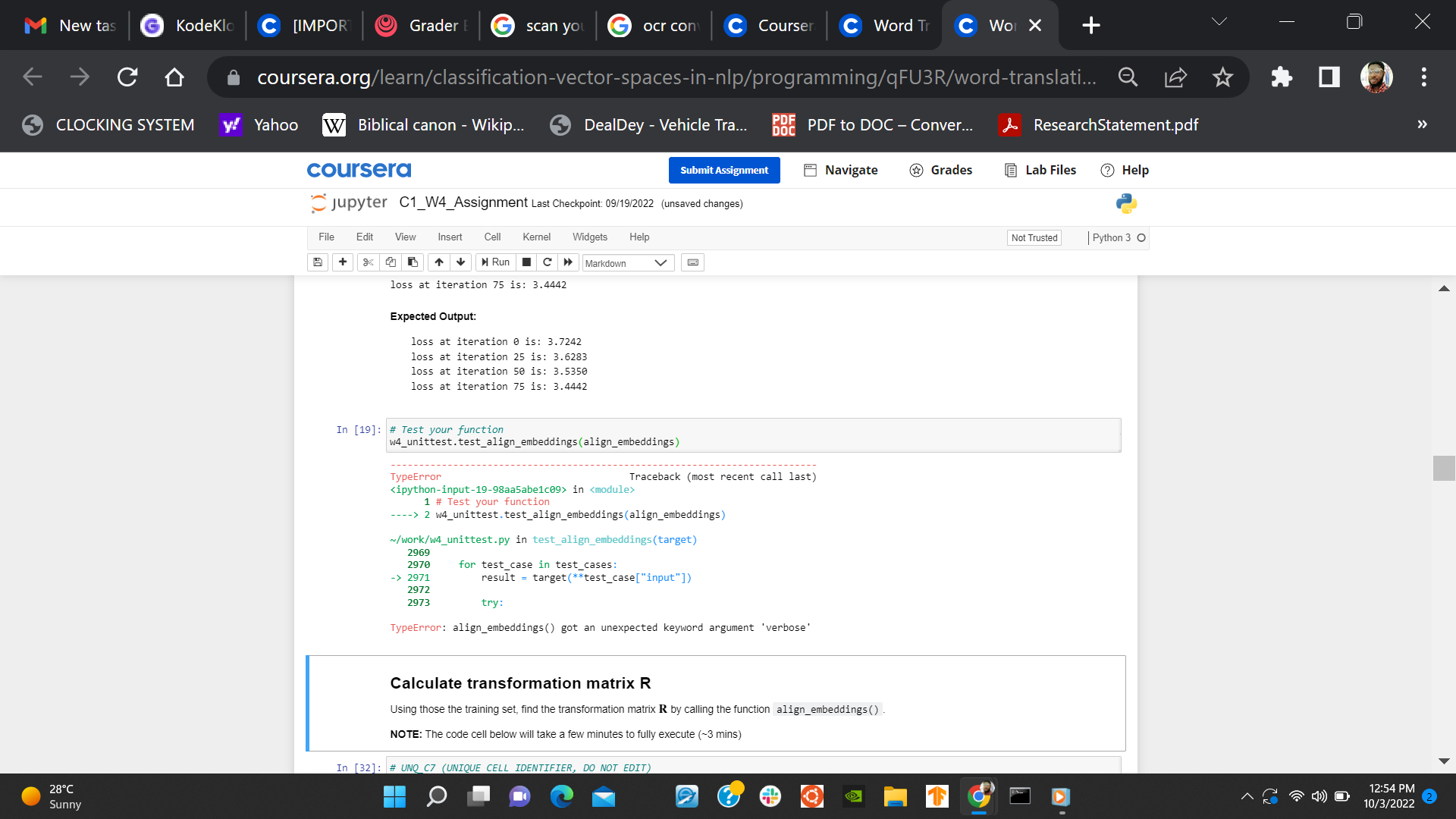
Task: Move selected cell up with the arrow icon
Action: tap(439, 262)
